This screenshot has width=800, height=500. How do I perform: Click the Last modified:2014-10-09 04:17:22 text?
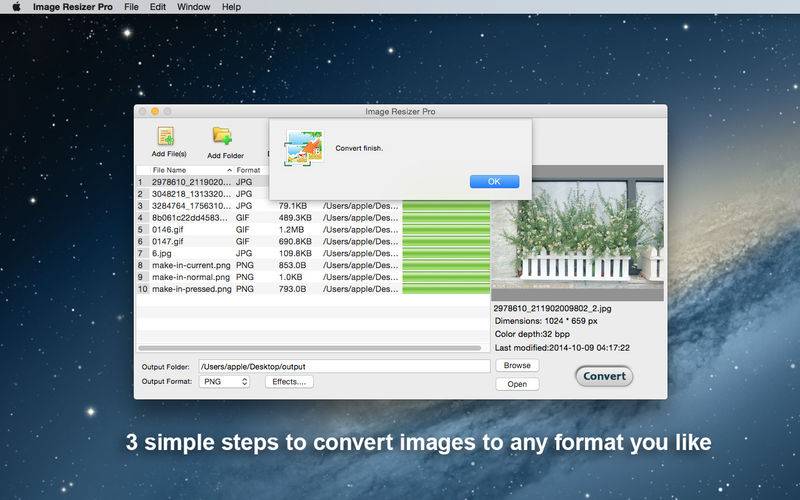pos(562,347)
